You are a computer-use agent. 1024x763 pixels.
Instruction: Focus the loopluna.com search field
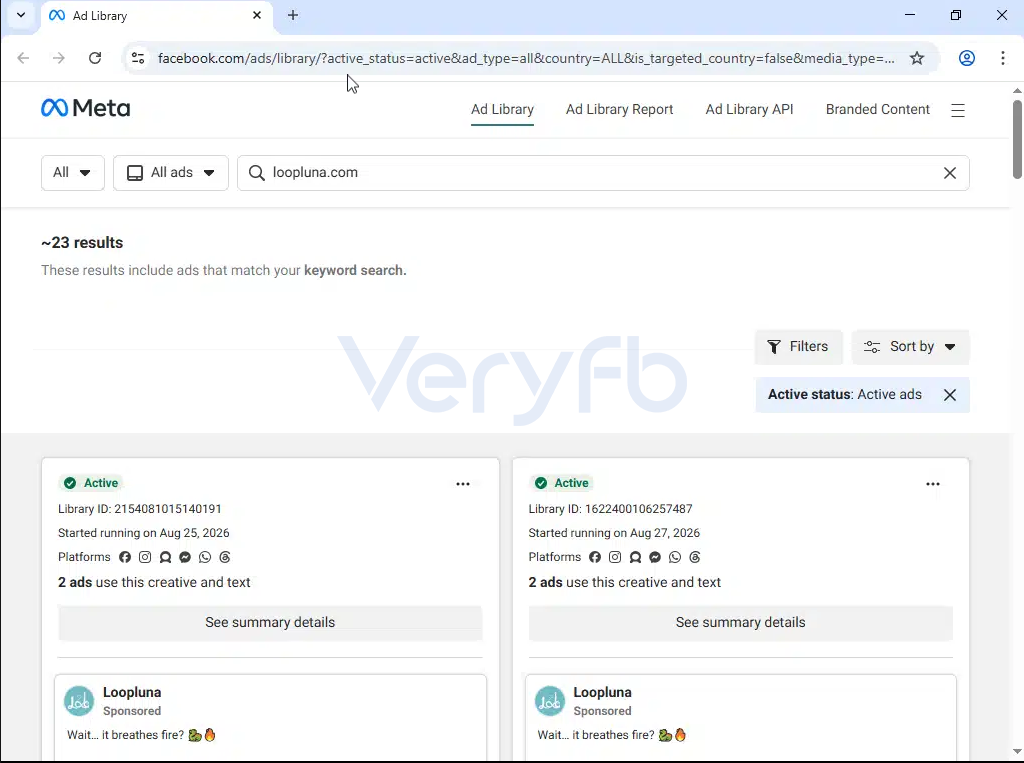click(603, 173)
